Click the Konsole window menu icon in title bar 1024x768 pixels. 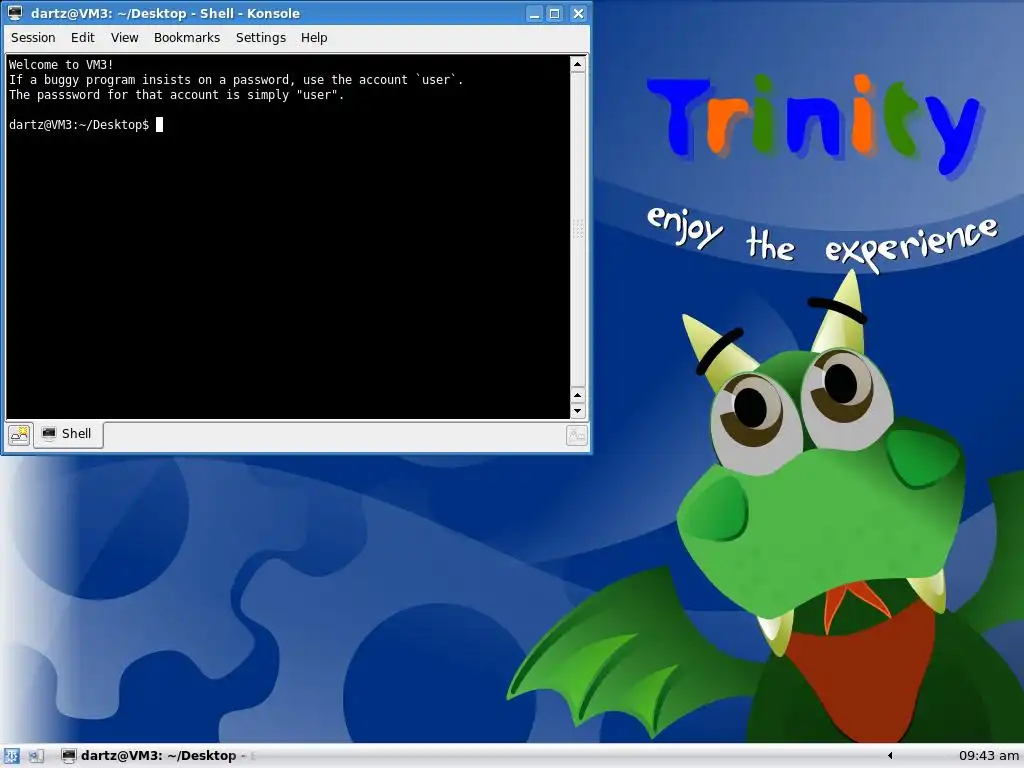(14, 13)
